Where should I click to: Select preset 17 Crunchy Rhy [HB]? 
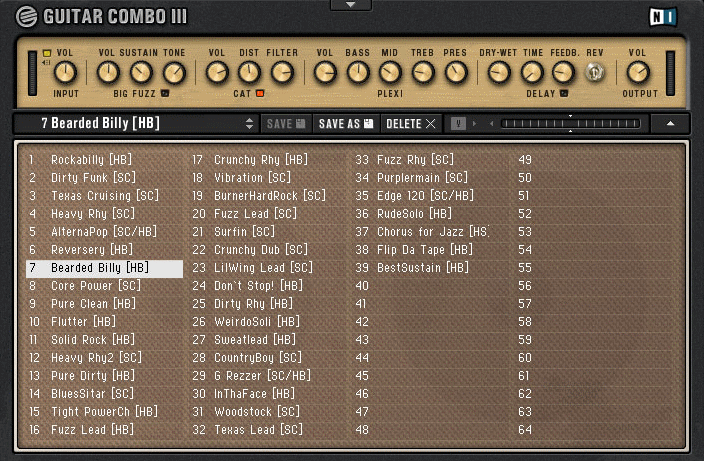(x=268, y=159)
